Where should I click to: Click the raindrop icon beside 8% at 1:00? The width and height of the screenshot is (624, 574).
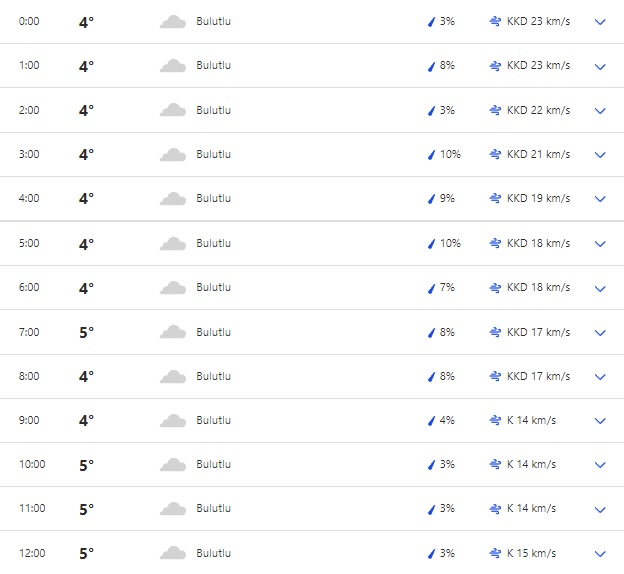431,66
